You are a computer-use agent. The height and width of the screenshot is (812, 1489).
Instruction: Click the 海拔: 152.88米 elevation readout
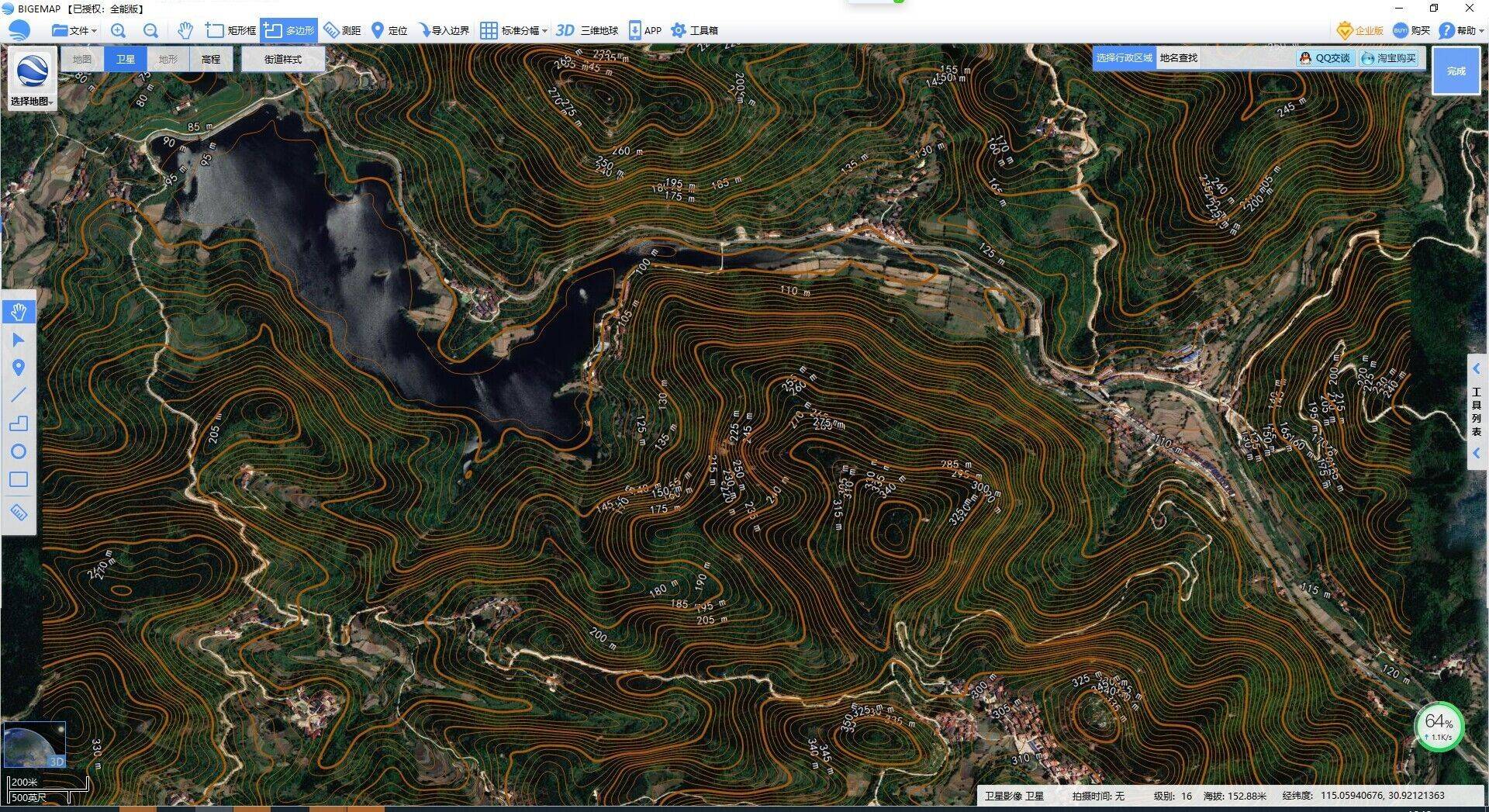[1235, 796]
